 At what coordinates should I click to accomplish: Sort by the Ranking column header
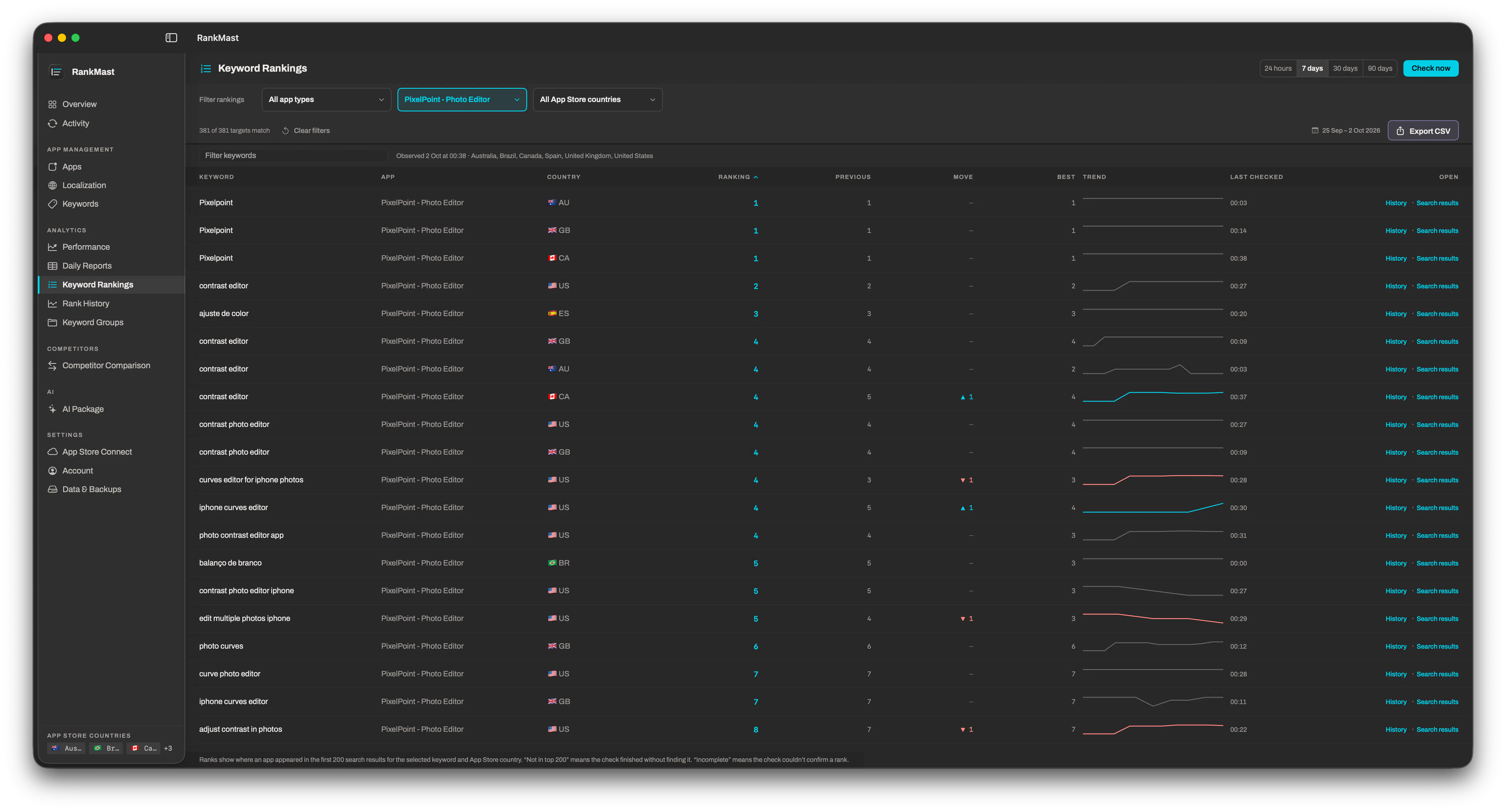pyautogui.click(x=738, y=177)
